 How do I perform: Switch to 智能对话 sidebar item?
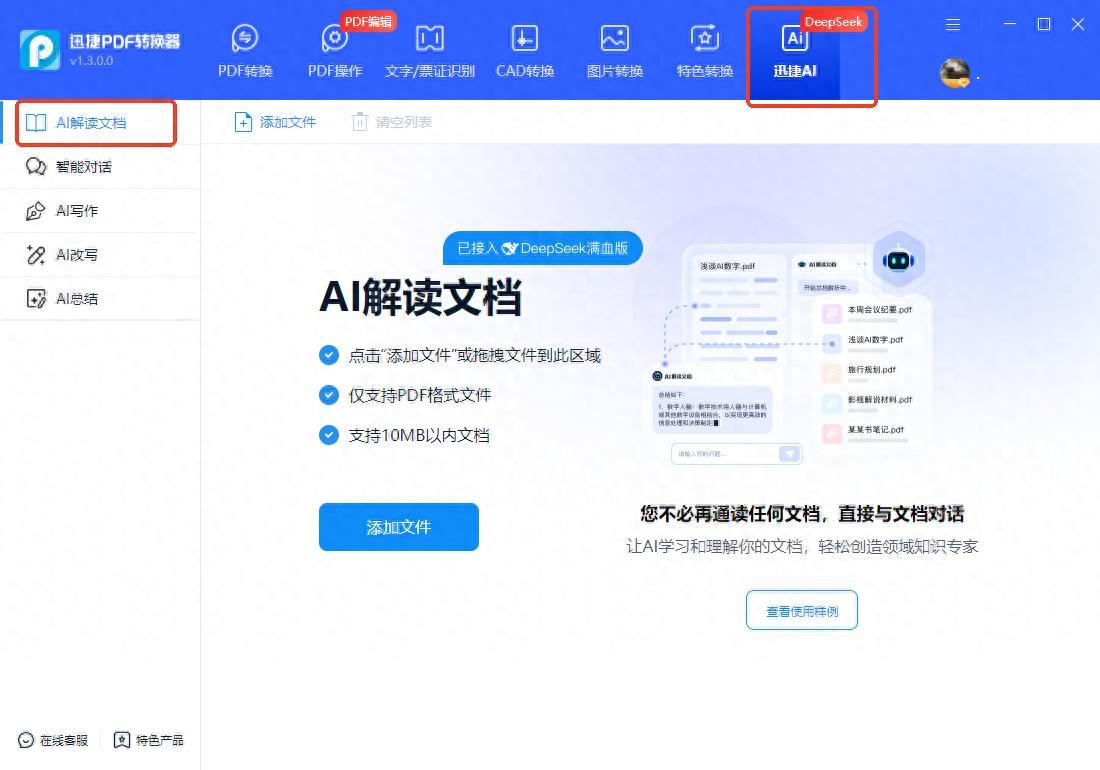click(x=83, y=167)
